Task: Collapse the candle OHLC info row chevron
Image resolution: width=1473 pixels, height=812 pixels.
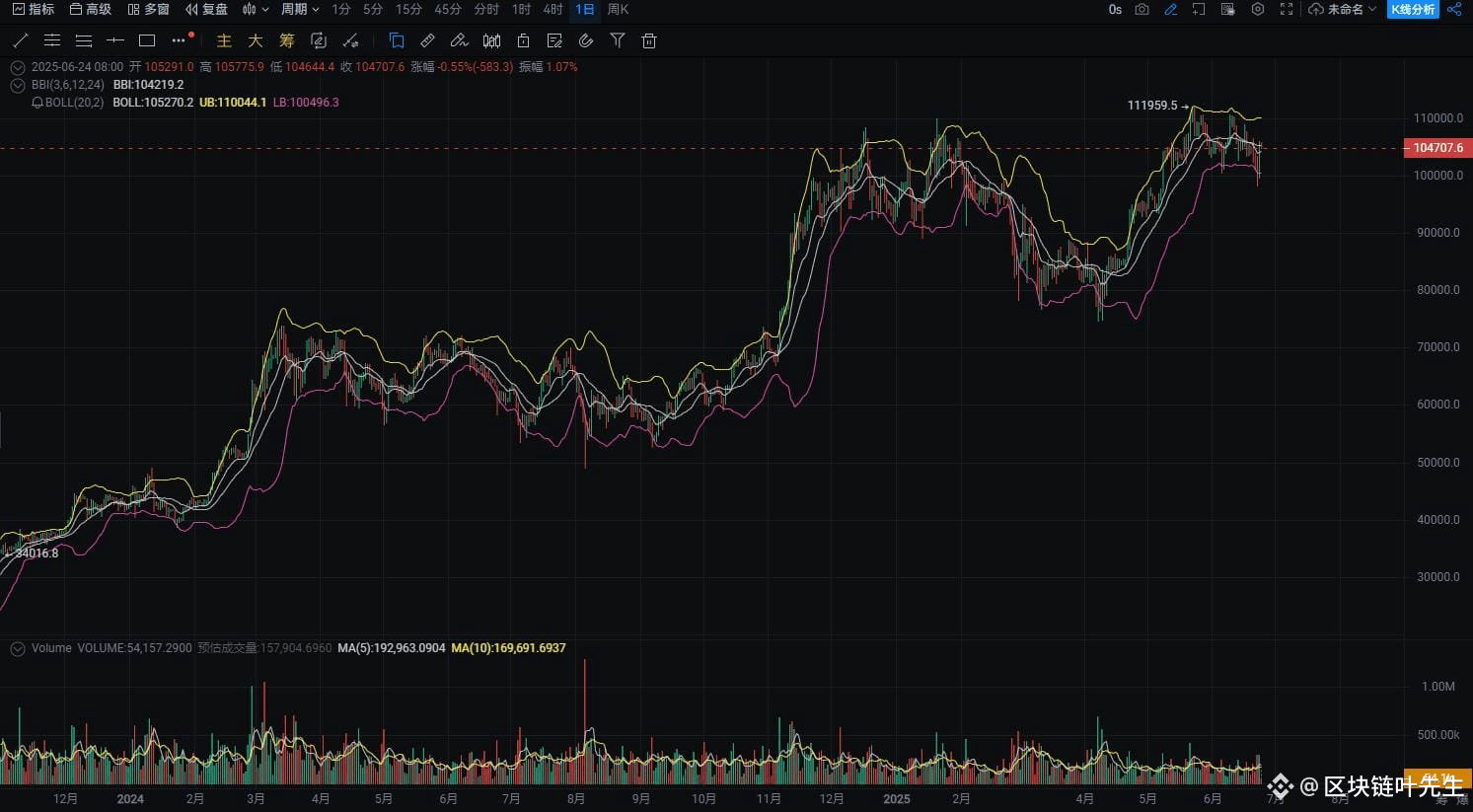Action: coord(17,67)
